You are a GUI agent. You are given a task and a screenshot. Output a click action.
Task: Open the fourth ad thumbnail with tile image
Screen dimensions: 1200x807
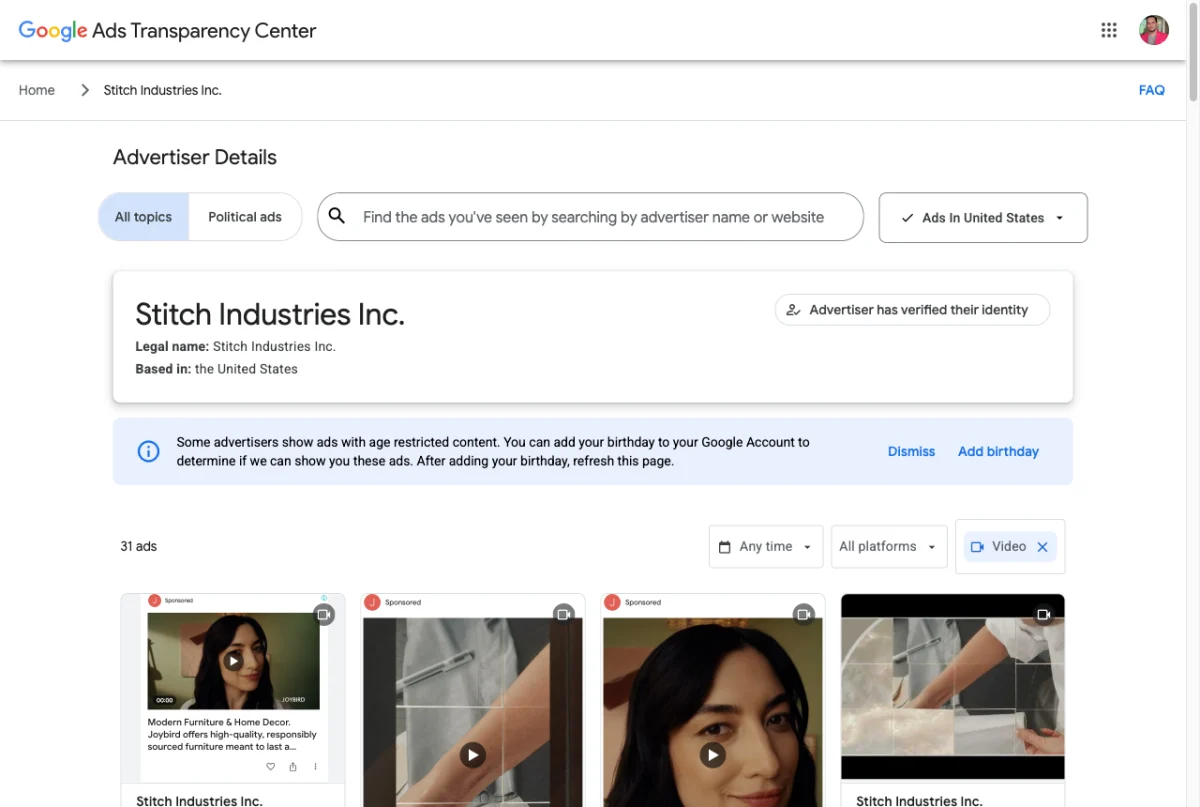[x=953, y=686]
